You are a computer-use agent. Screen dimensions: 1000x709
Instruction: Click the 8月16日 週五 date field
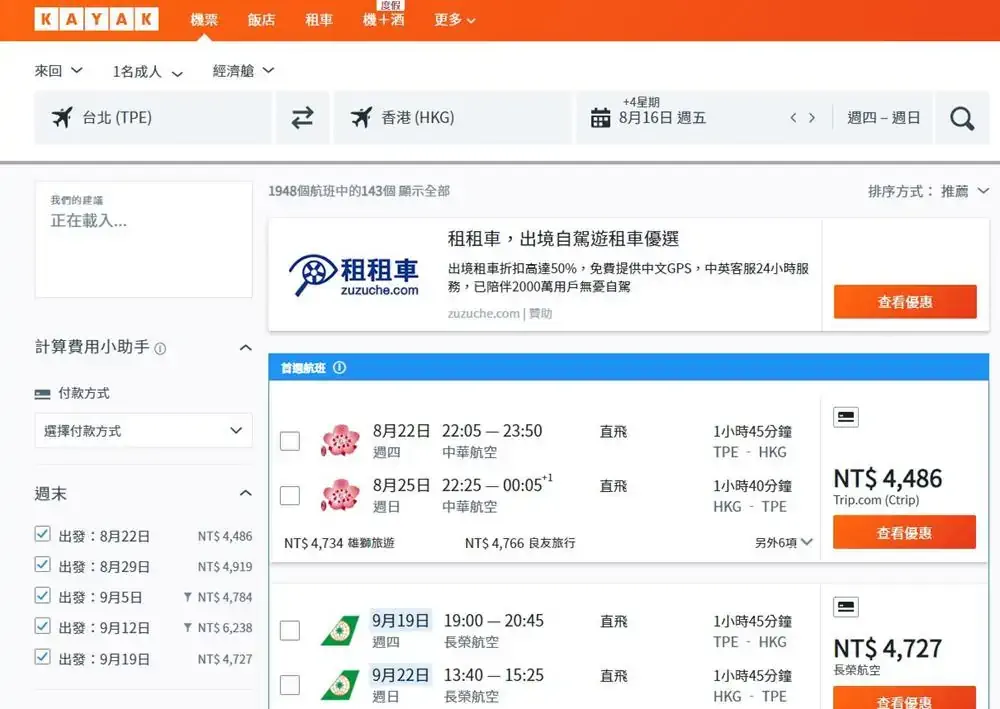click(662, 118)
